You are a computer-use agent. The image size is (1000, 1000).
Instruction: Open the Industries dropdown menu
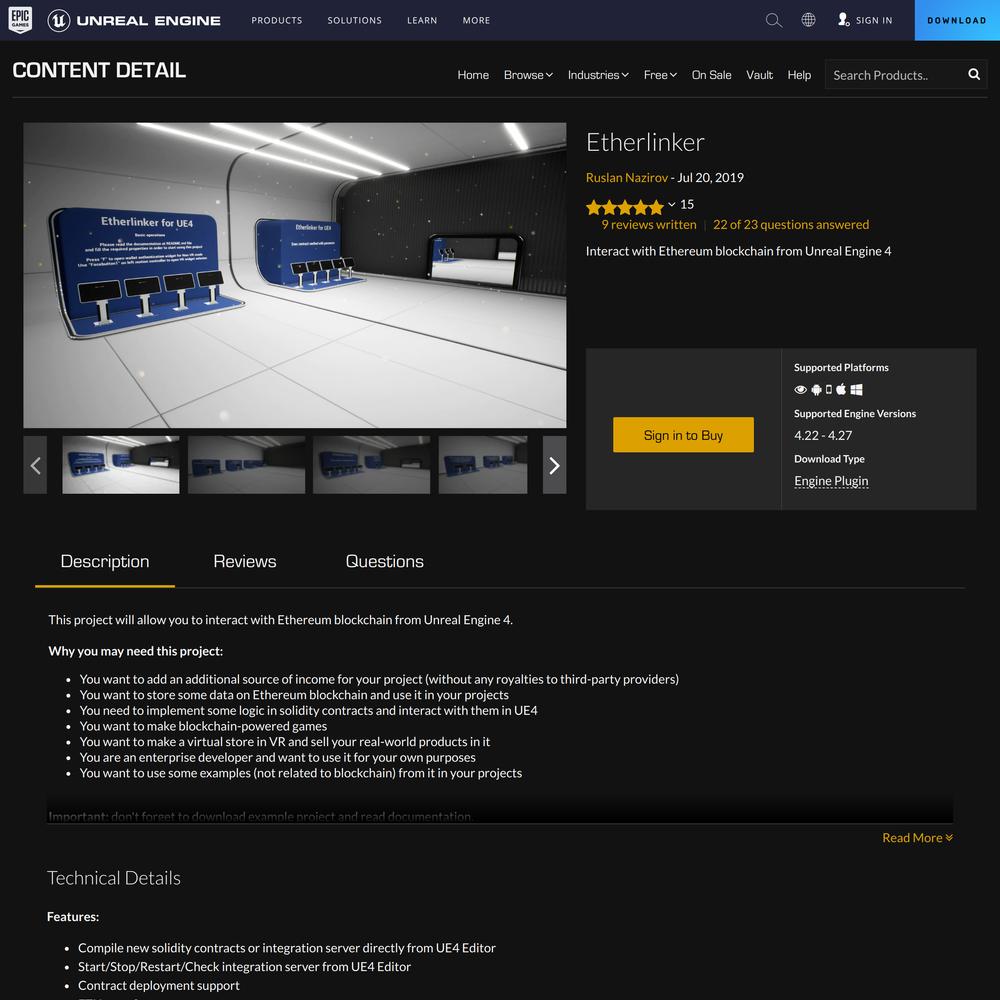click(x=598, y=75)
